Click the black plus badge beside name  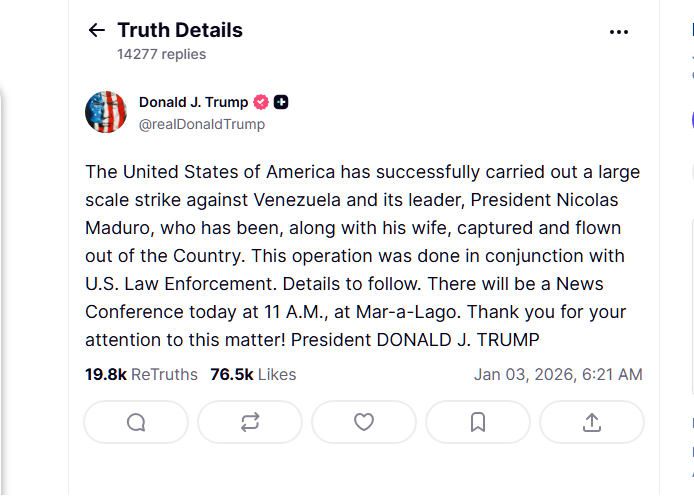[281, 102]
